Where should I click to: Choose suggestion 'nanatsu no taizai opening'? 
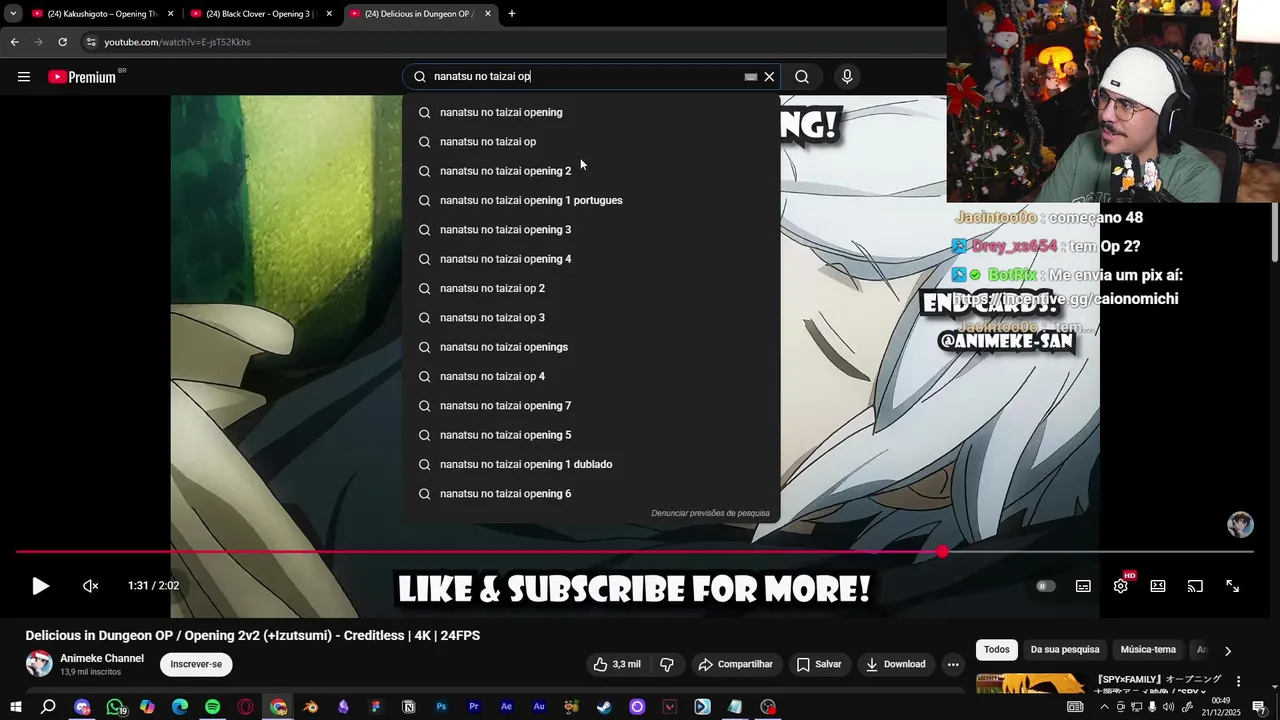(591, 112)
